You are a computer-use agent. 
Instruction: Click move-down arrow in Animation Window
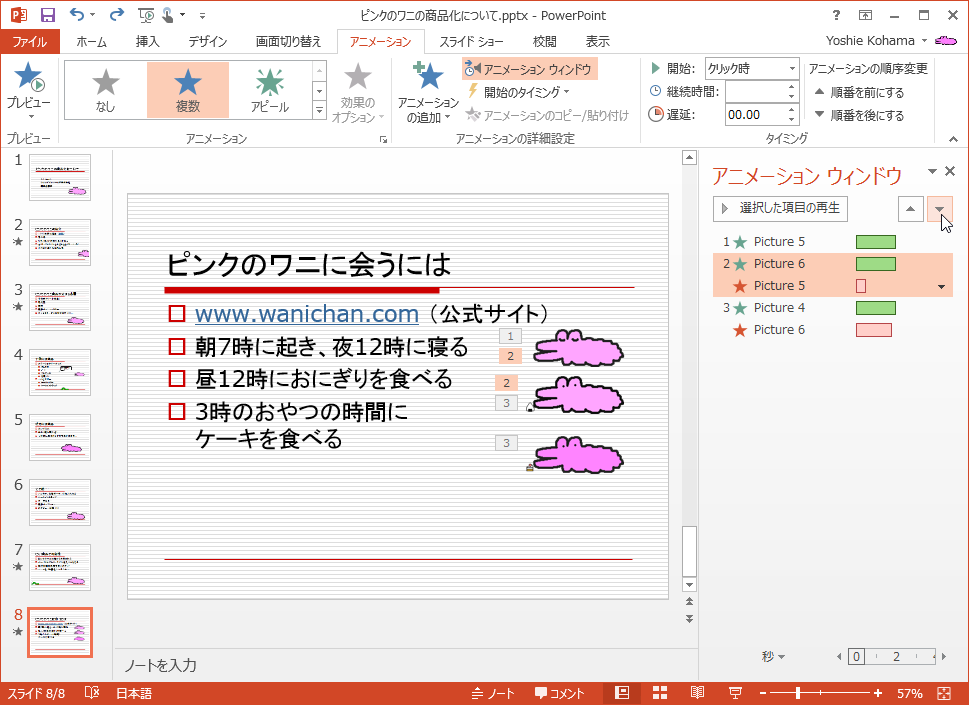pyautogui.click(x=939, y=209)
